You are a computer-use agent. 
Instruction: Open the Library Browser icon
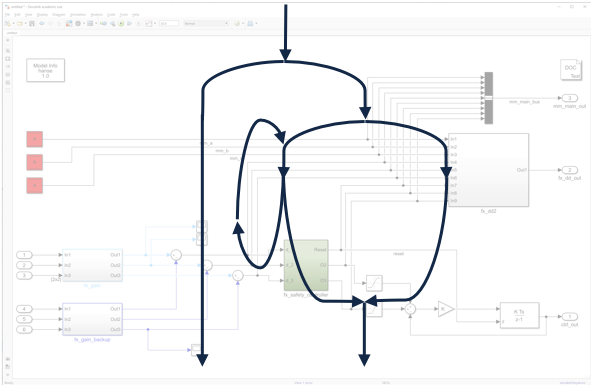click(x=69, y=23)
